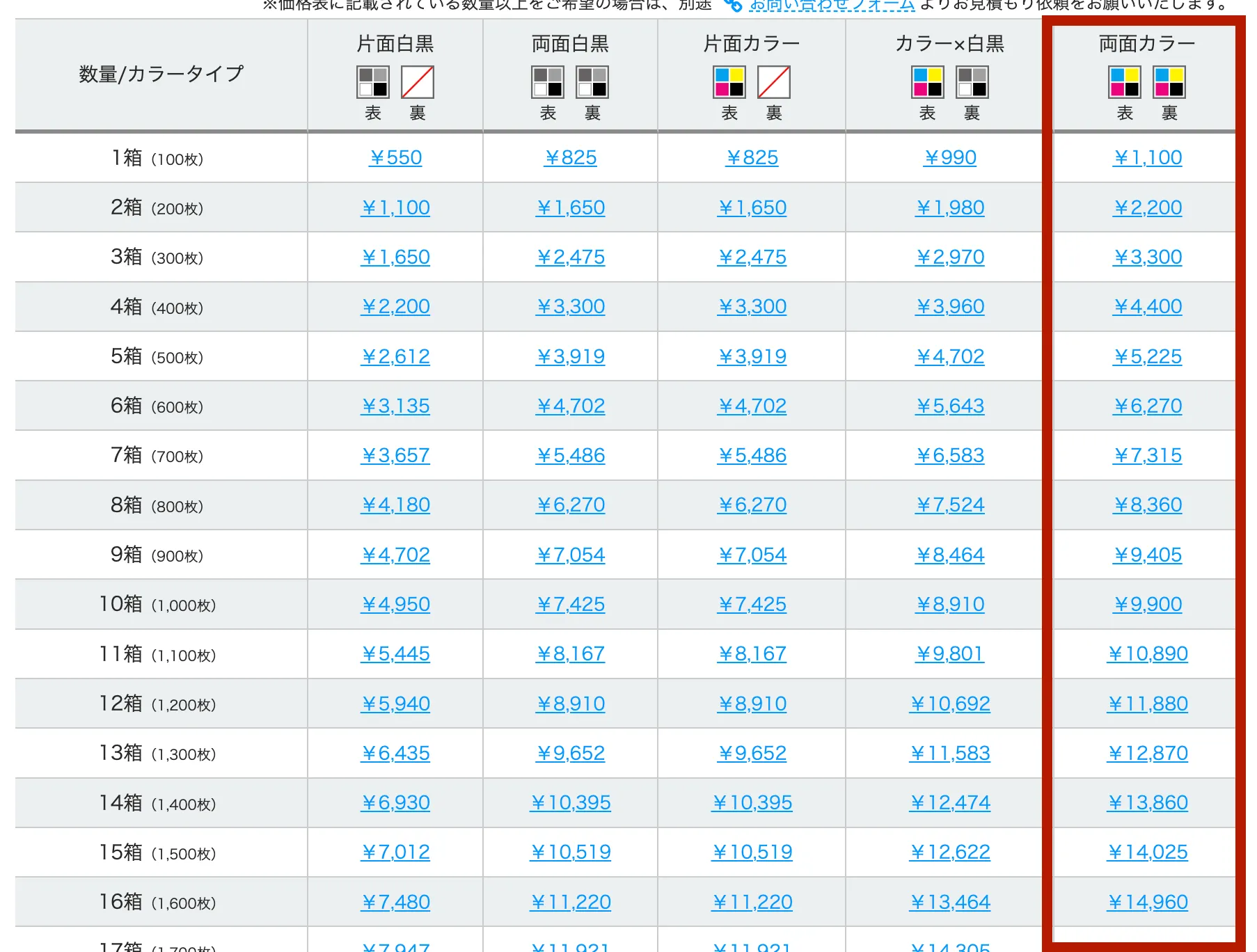
Task: Click front-side grayscale icon under 両面白黒
Action: [x=548, y=82]
